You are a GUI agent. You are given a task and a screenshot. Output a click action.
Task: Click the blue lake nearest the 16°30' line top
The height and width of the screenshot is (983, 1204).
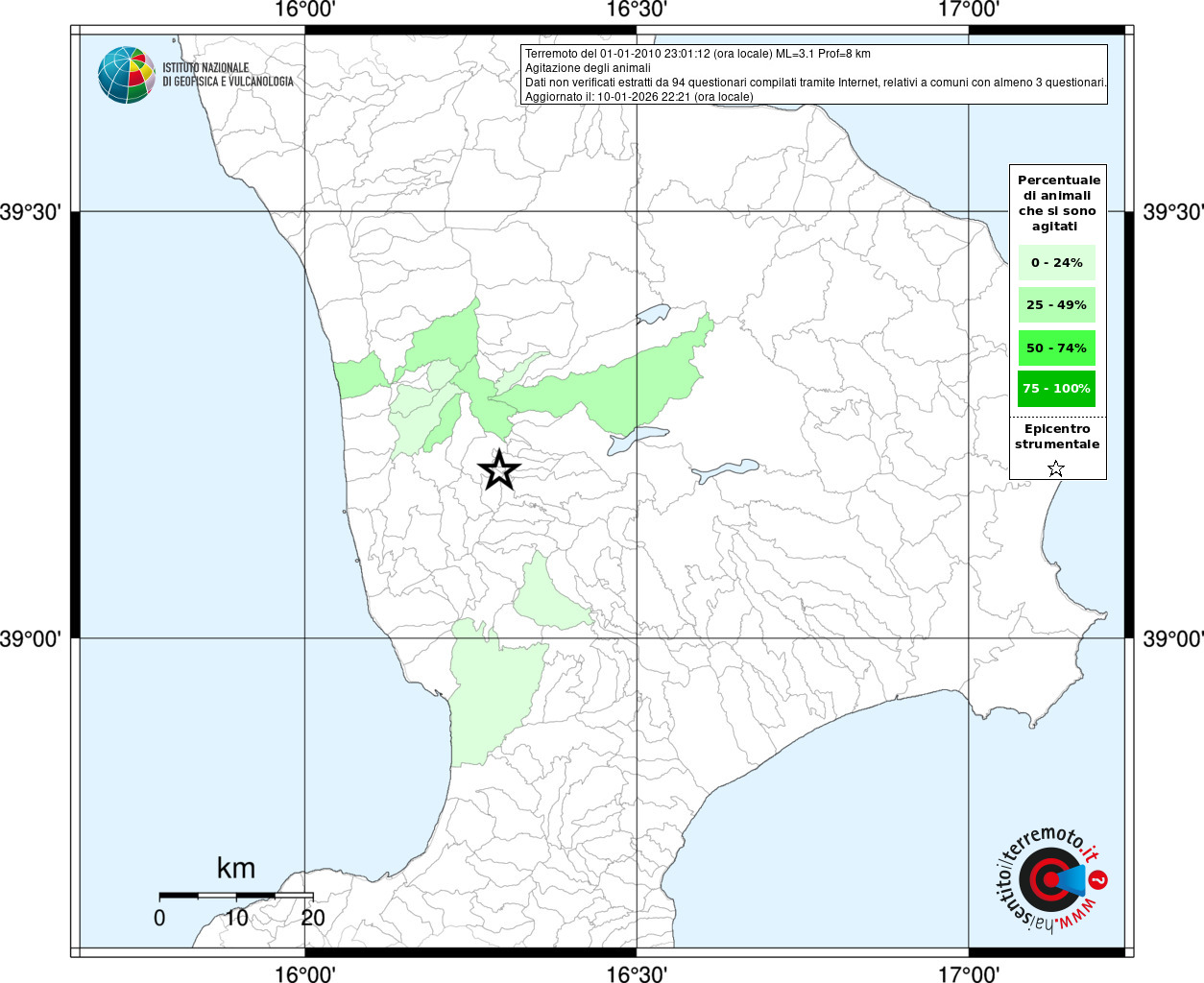tap(653, 314)
